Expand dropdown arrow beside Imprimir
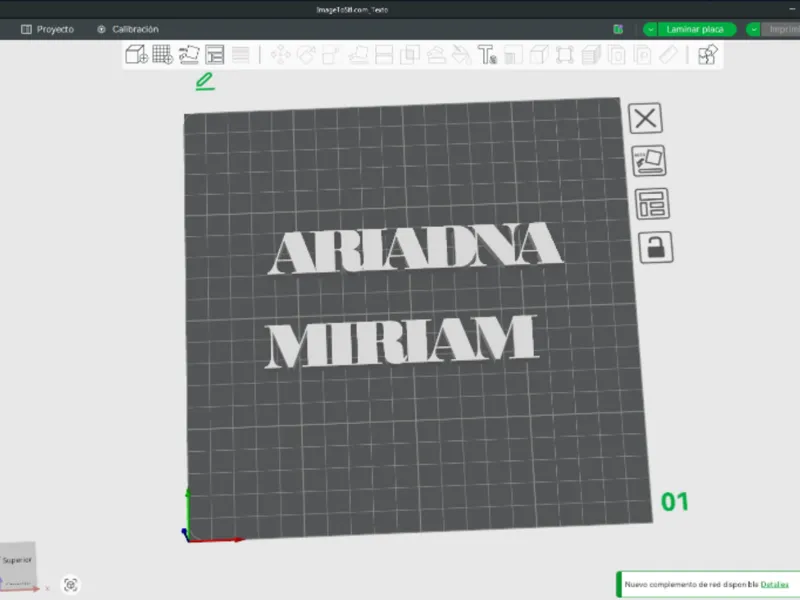The width and height of the screenshot is (800, 600). 754,30
